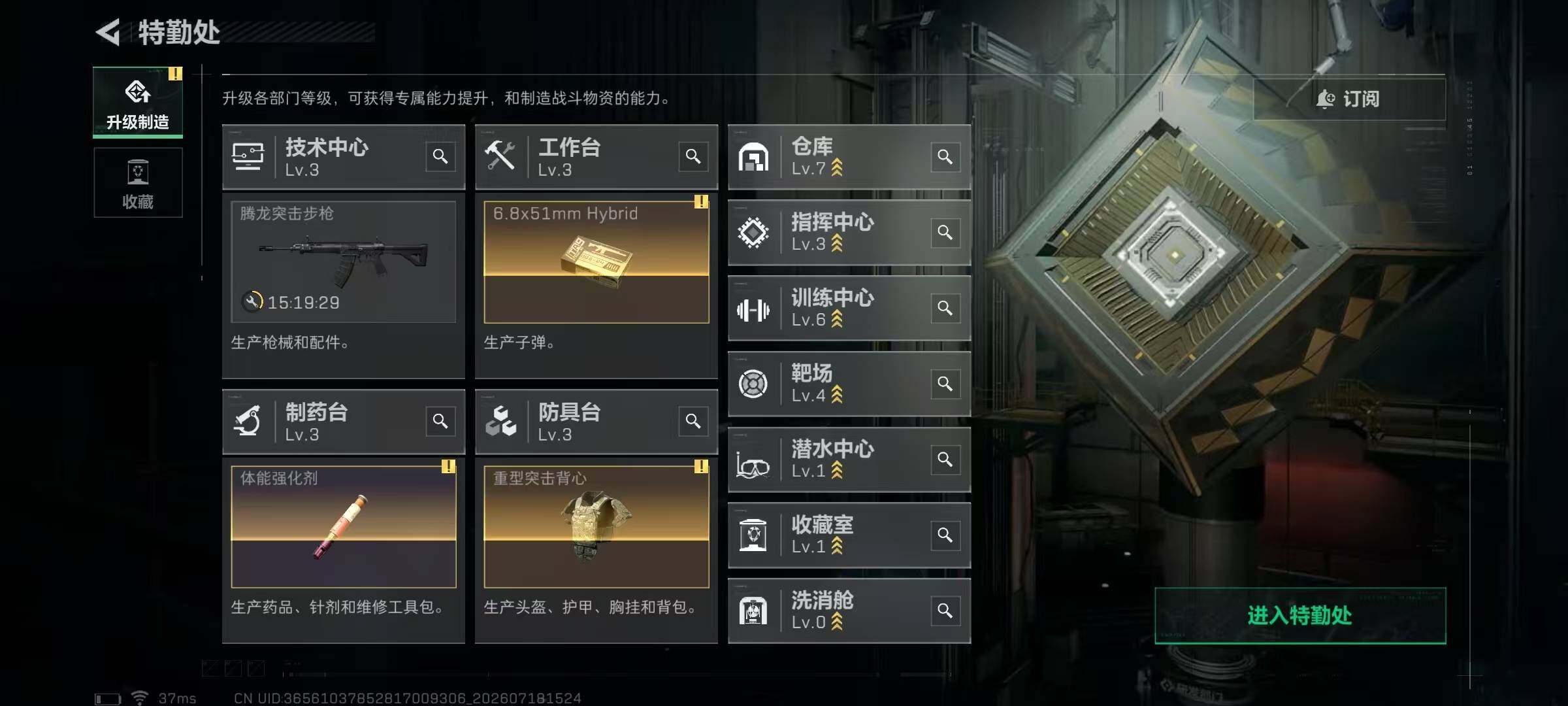
Task: Open the magnifier for 技术中心
Action: click(x=440, y=157)
